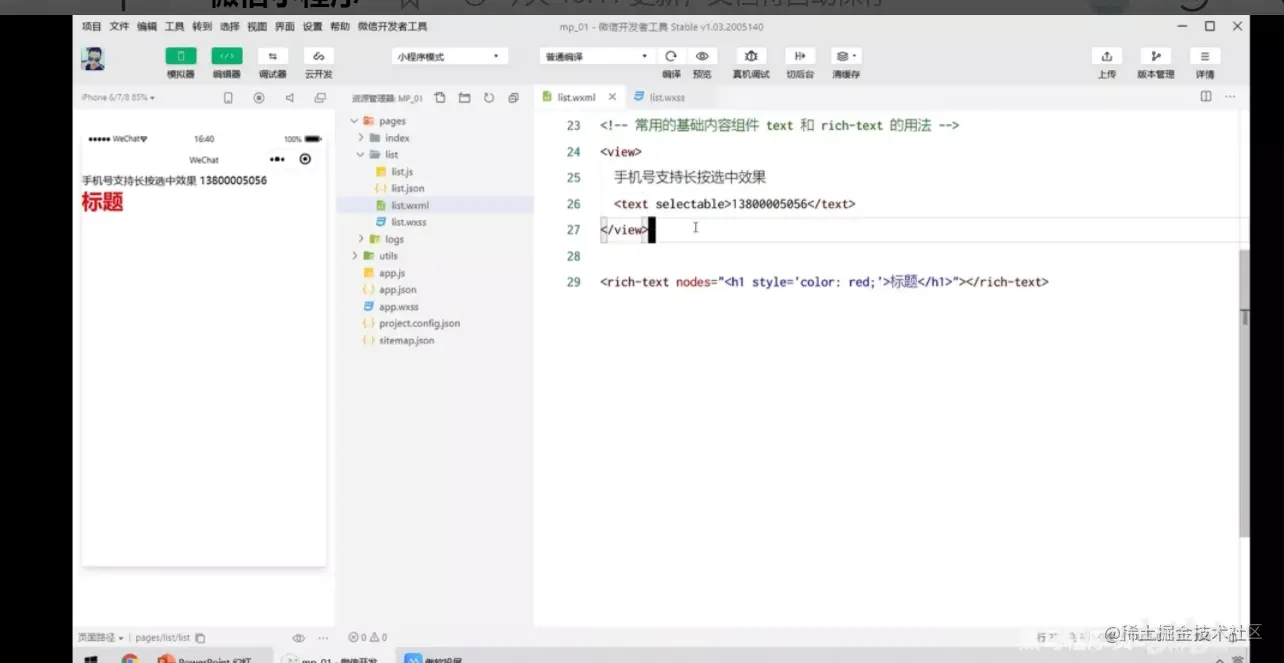
Task: Click the 切后台 switch to background icon
Action: (799, 56)
